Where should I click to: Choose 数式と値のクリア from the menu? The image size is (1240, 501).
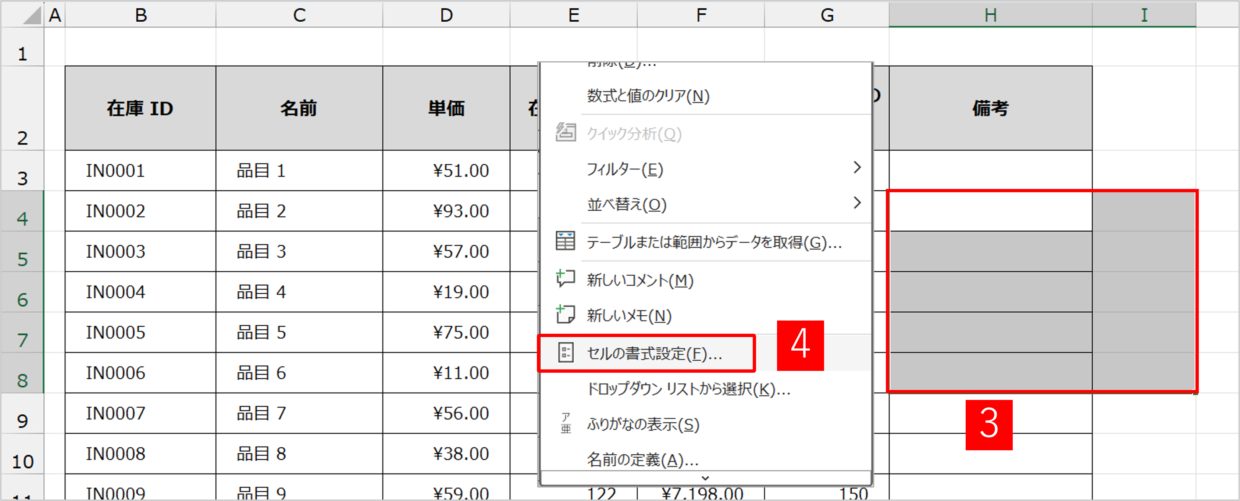[648, 96]
